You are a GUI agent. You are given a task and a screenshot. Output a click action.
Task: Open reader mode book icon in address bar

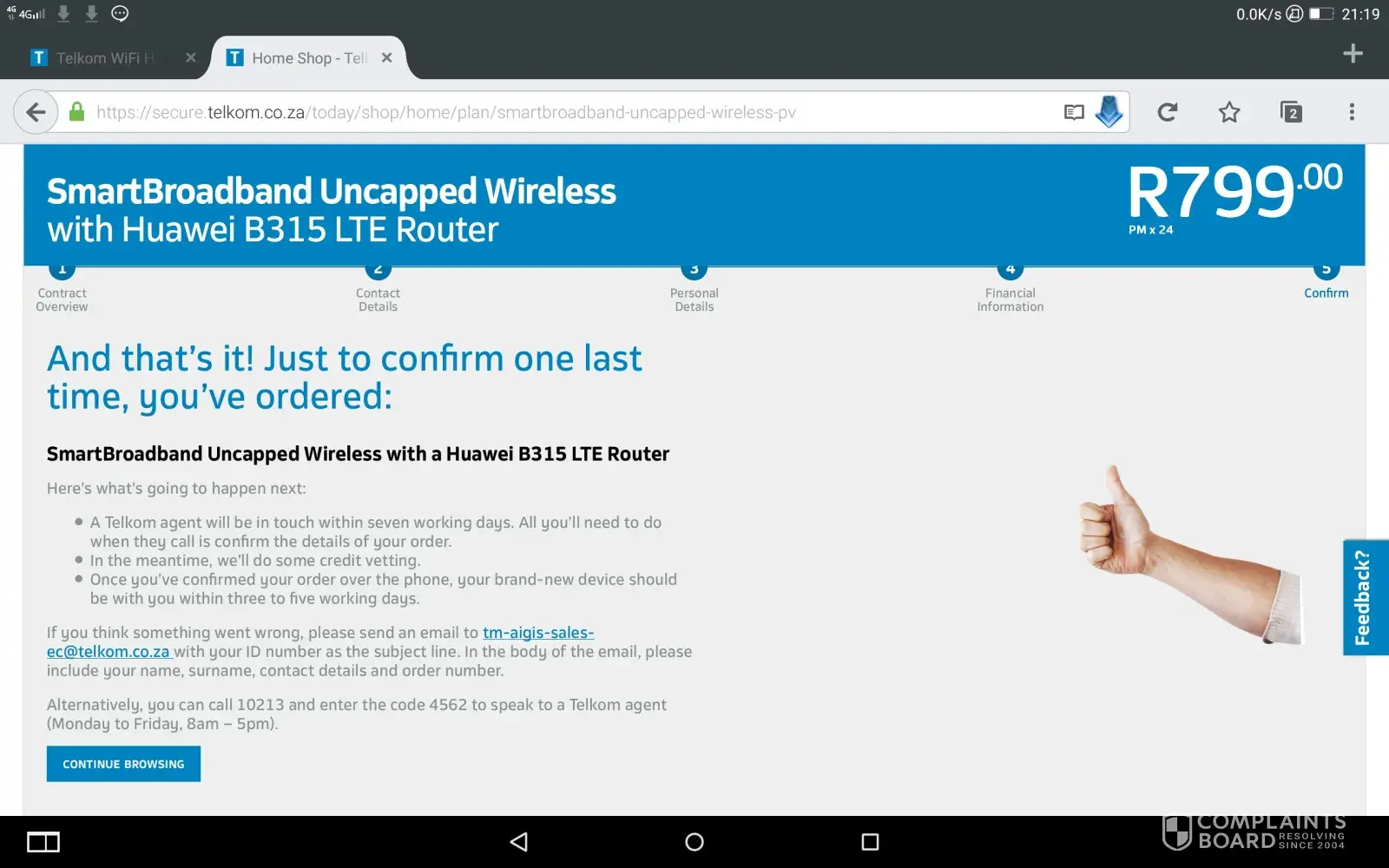pos(1074,112)
